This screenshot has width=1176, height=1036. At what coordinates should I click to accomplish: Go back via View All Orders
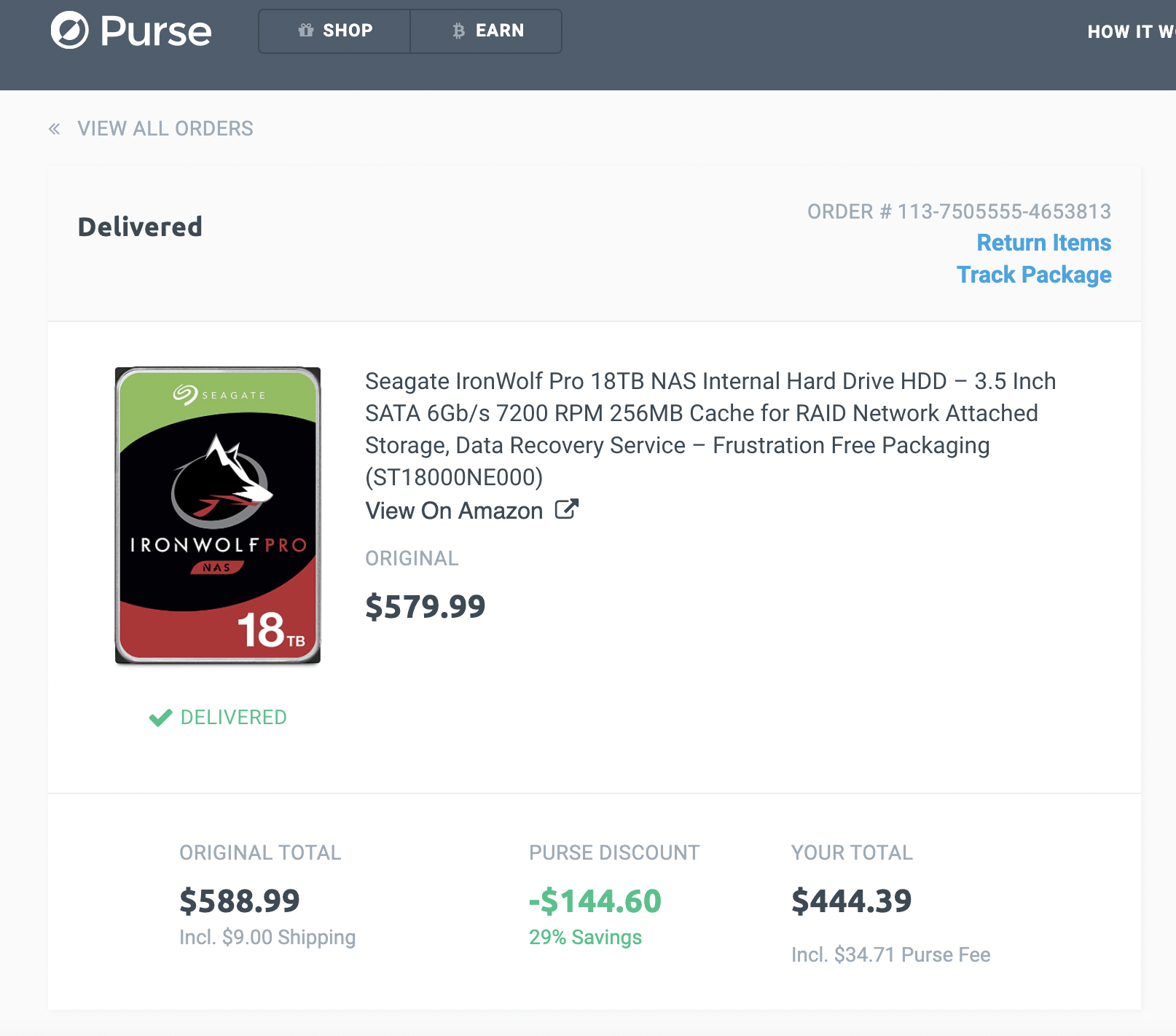pyautogui.click(x=165, y=129)
